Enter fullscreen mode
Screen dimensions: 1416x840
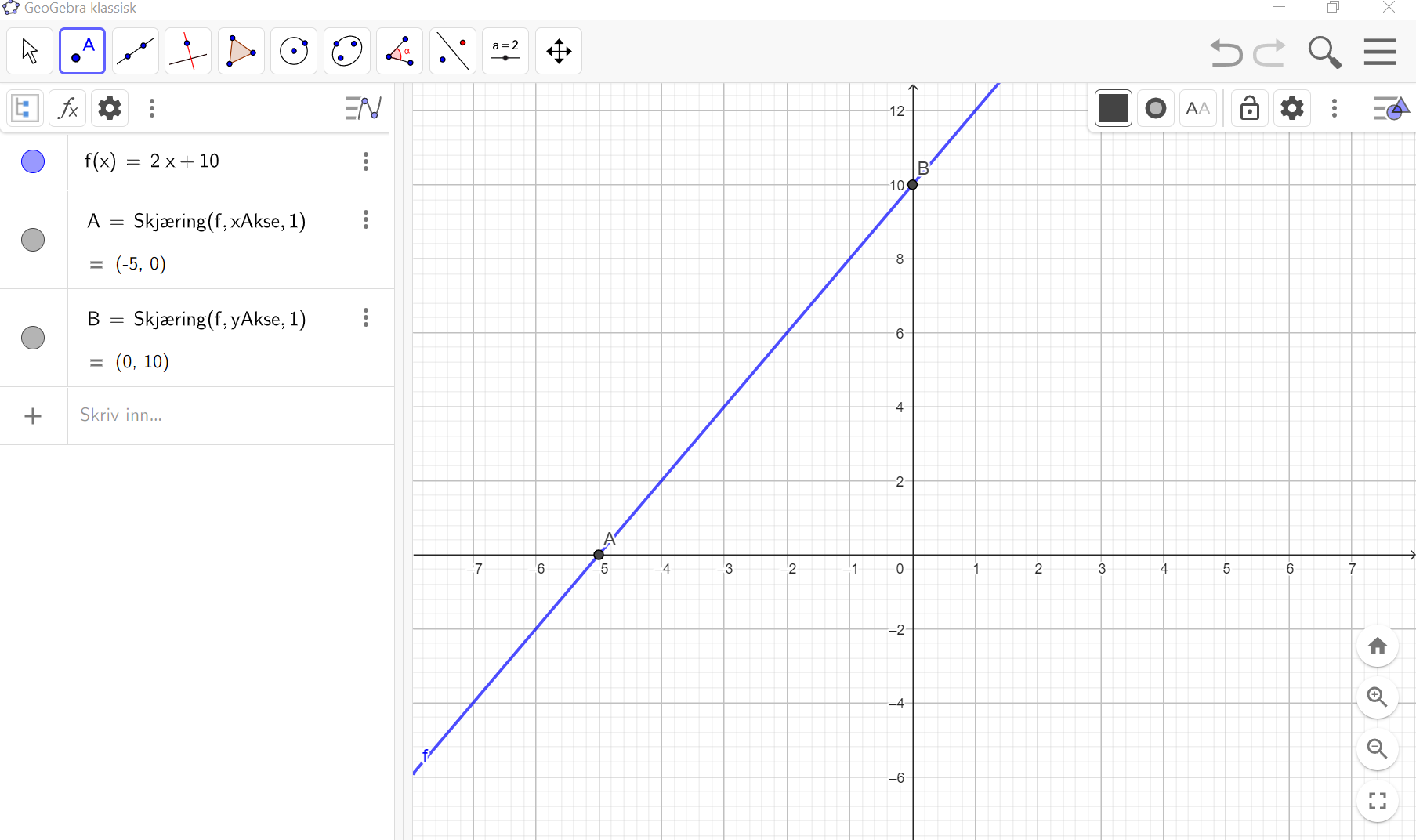pos(1378,801)
